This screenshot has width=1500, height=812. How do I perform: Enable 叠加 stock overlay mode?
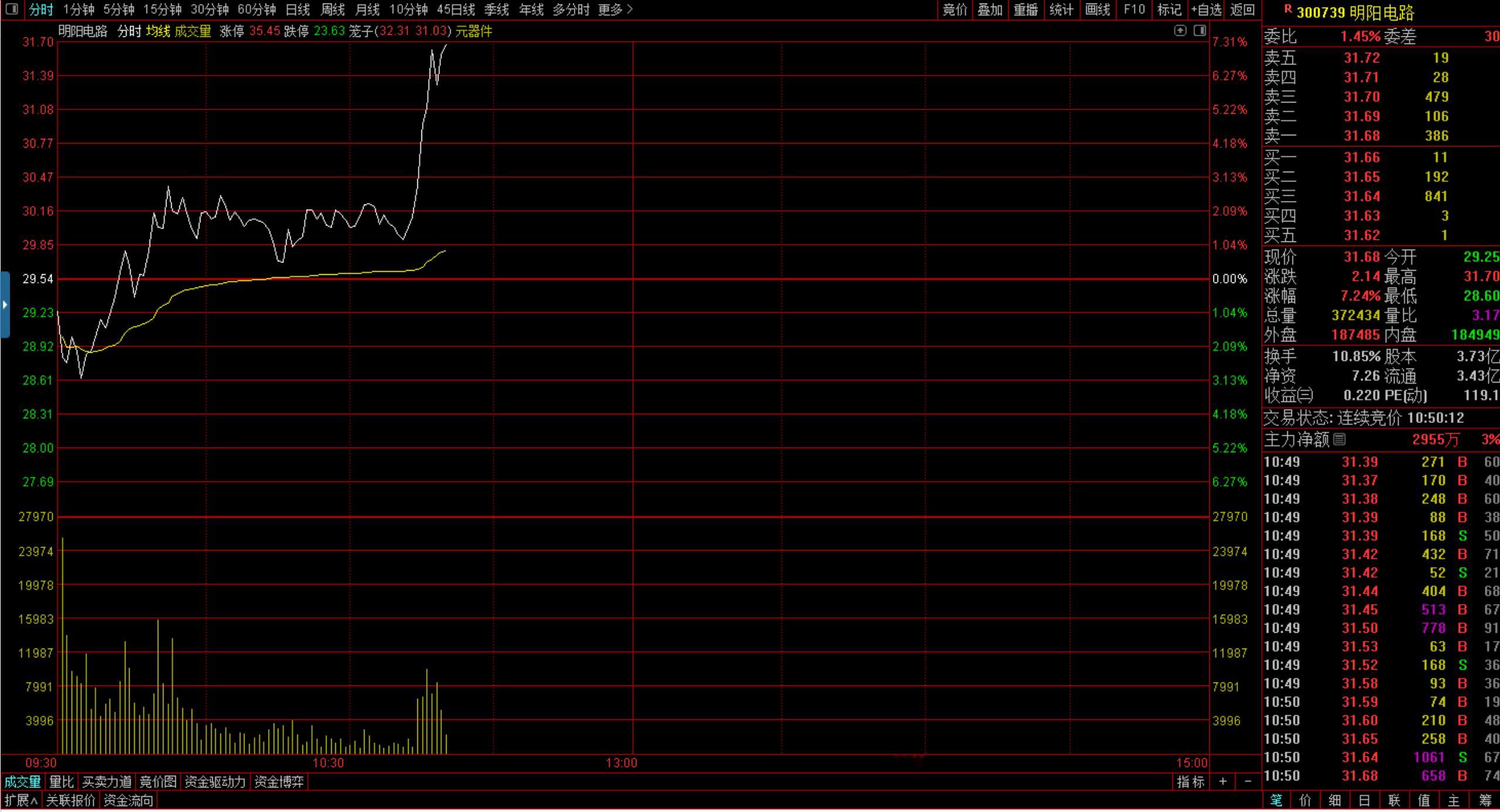990,9
